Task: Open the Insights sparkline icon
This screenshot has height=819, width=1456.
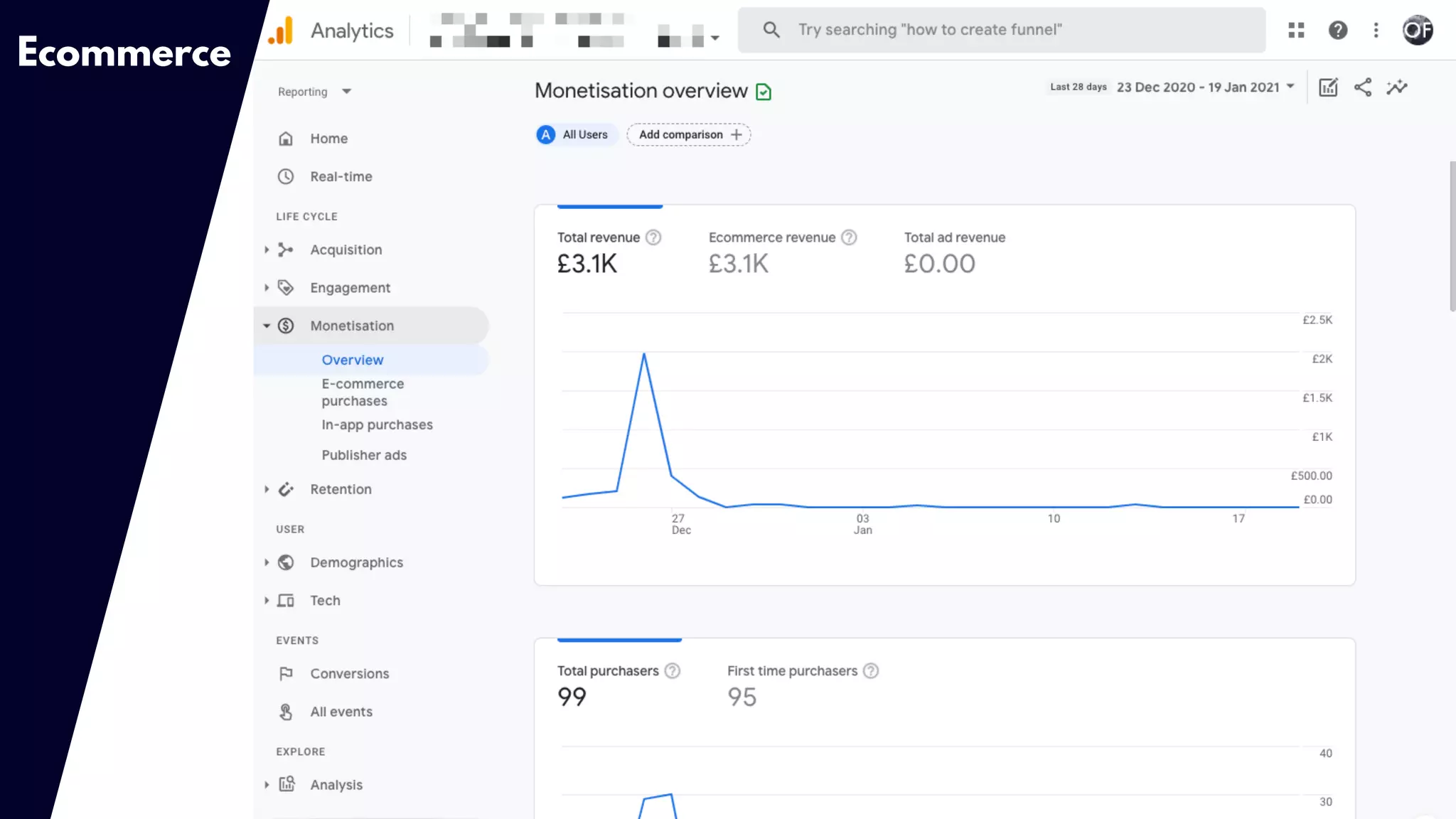Action: [x=1396, y=87]
